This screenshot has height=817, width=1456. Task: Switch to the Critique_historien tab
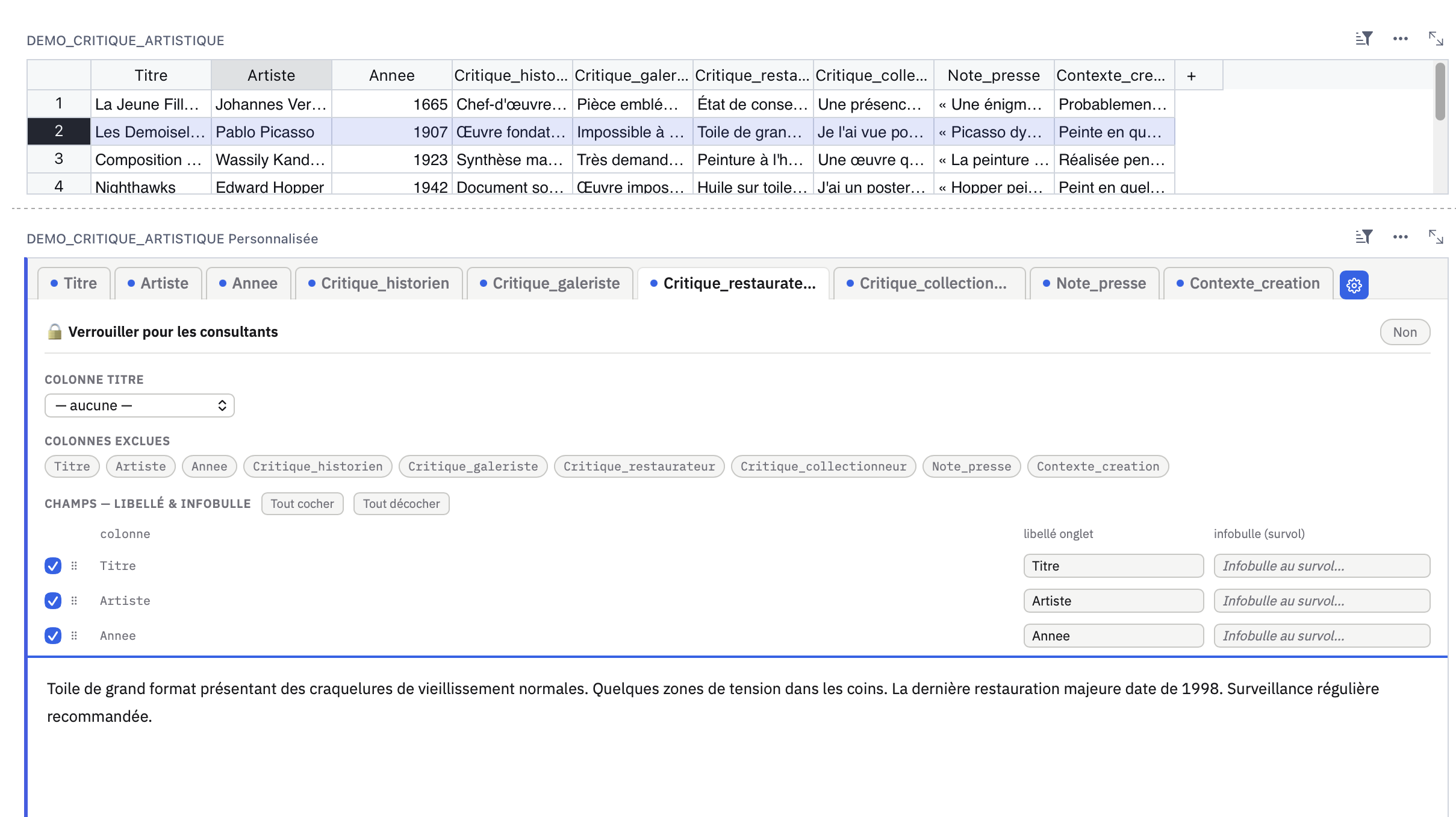tap(379, 284)
